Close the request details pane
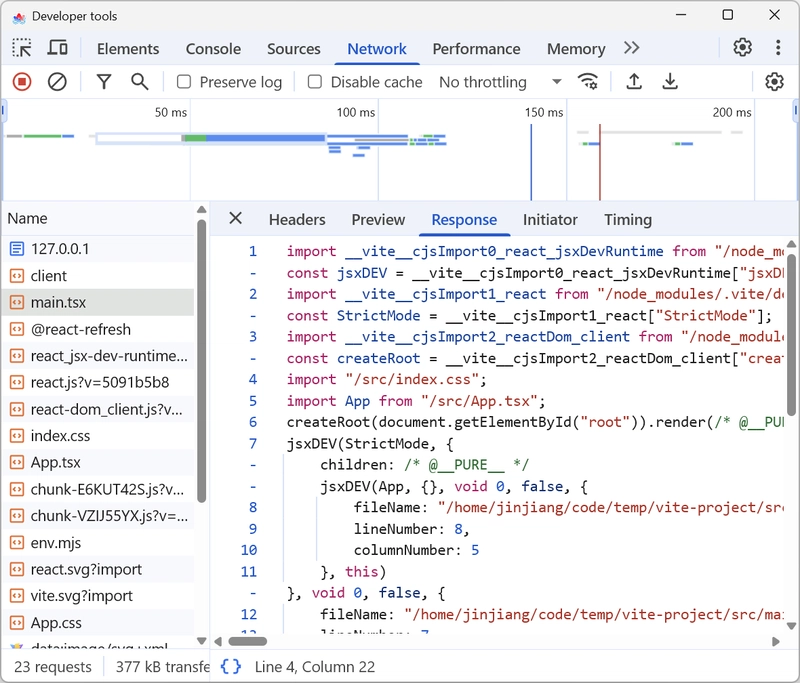 tap(235, 218)
